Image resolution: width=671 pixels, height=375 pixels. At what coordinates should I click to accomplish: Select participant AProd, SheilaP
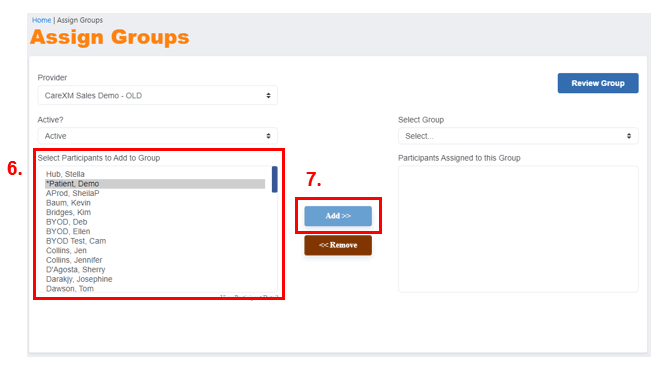tap(155, 193)
